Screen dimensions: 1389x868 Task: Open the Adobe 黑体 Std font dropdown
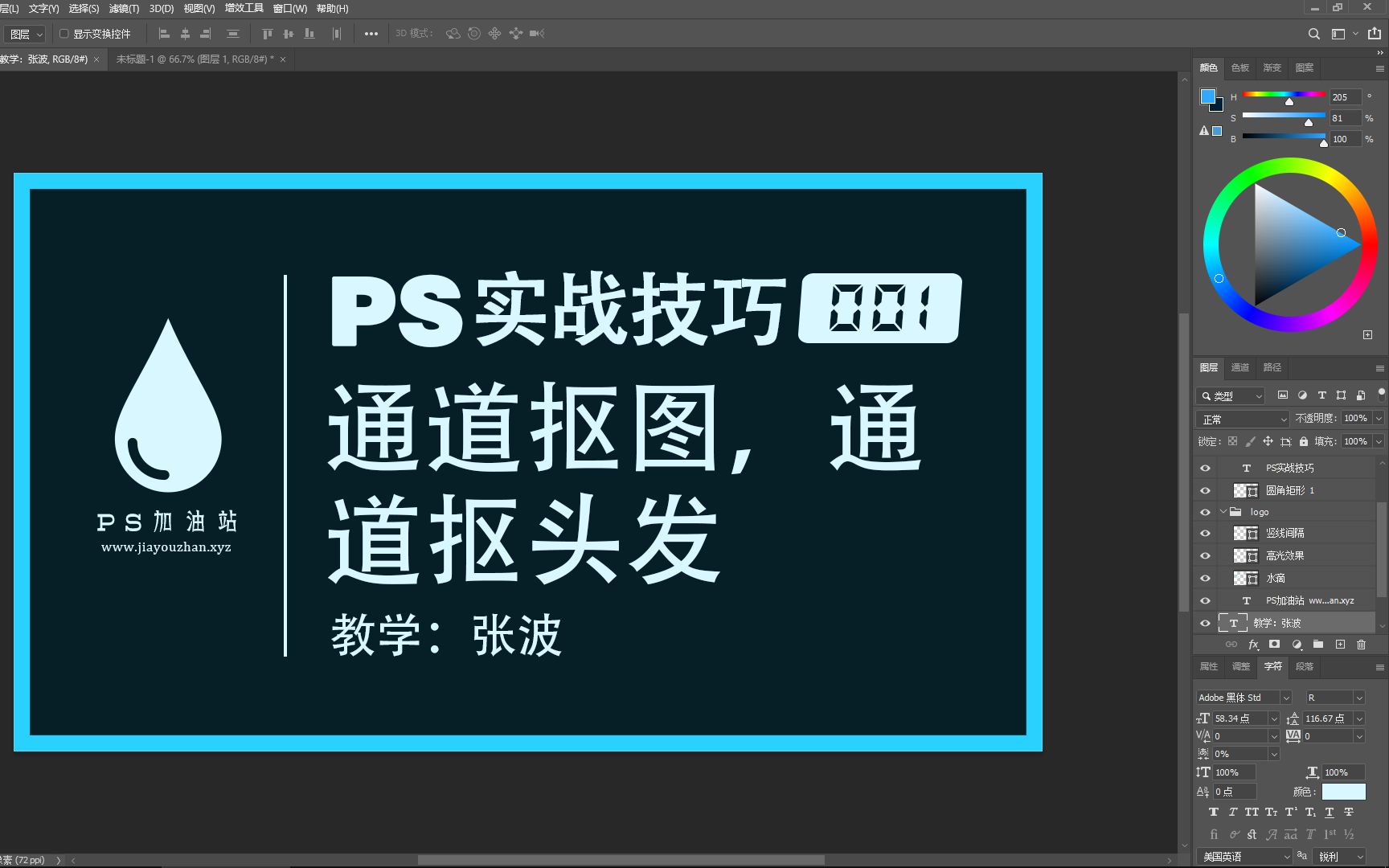(1285, 697)
